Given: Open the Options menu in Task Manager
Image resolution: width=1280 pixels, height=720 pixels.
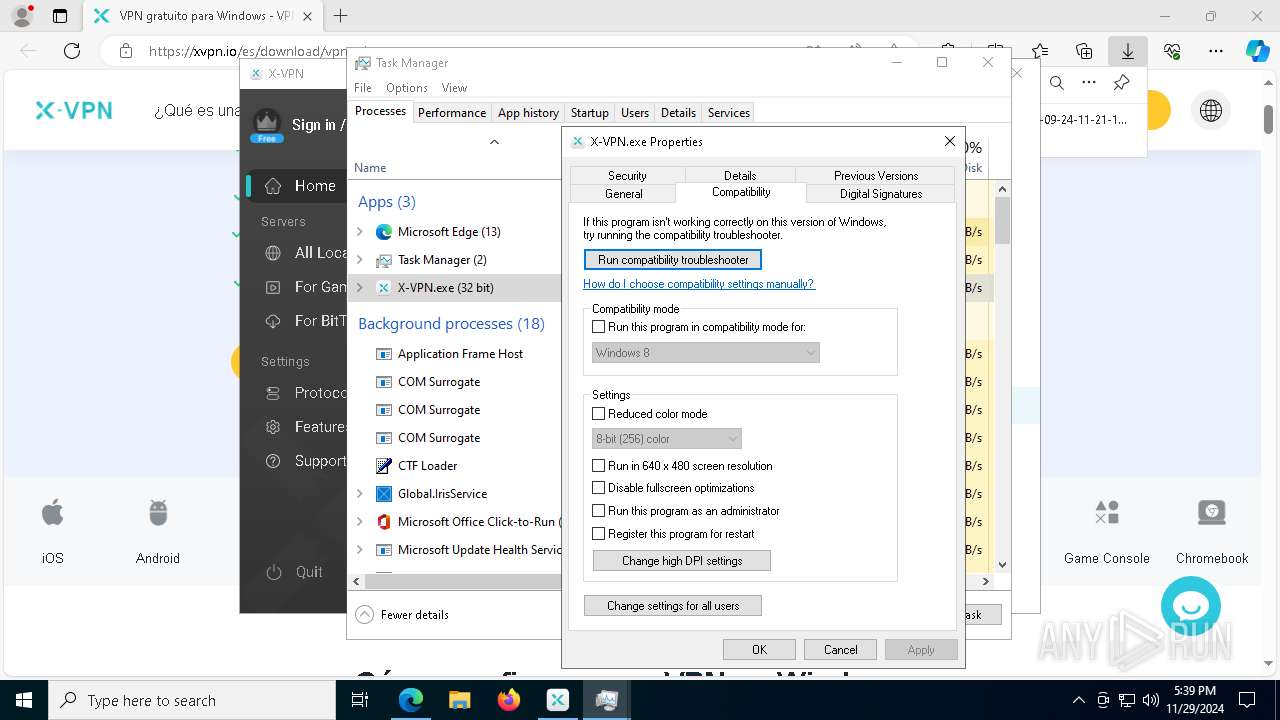Looking at the screenshot, I should click(x=407, y=88).
